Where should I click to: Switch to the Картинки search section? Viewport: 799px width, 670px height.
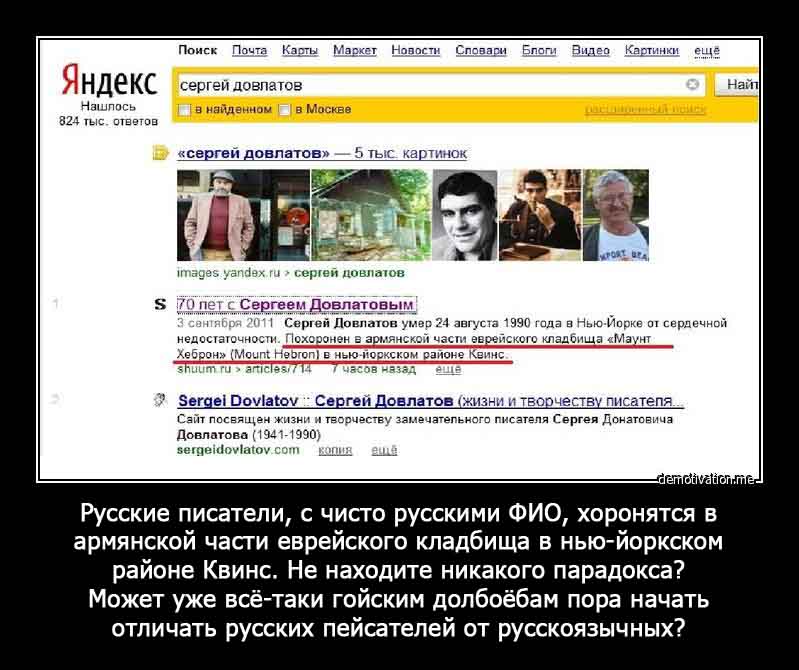[651, 50]
